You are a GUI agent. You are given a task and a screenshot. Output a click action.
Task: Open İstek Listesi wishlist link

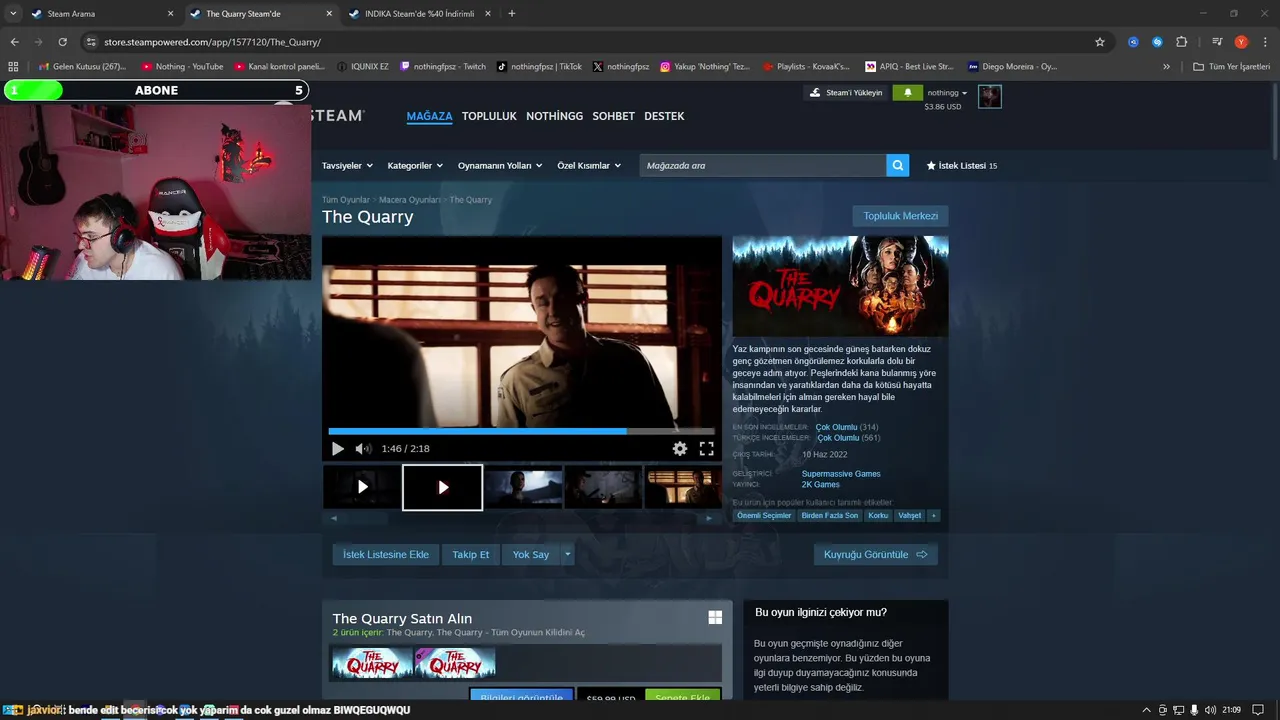tap(961, 165)
